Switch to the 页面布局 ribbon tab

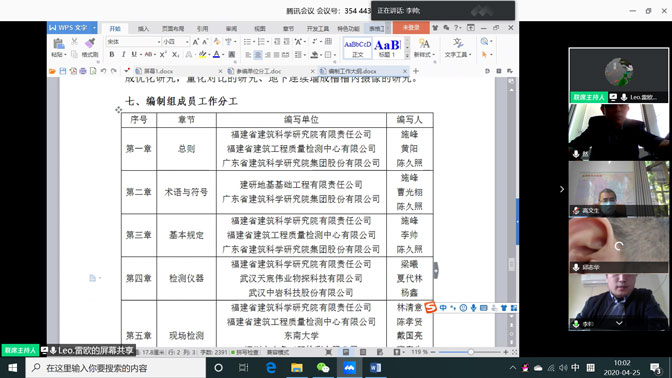pos(173,28)
